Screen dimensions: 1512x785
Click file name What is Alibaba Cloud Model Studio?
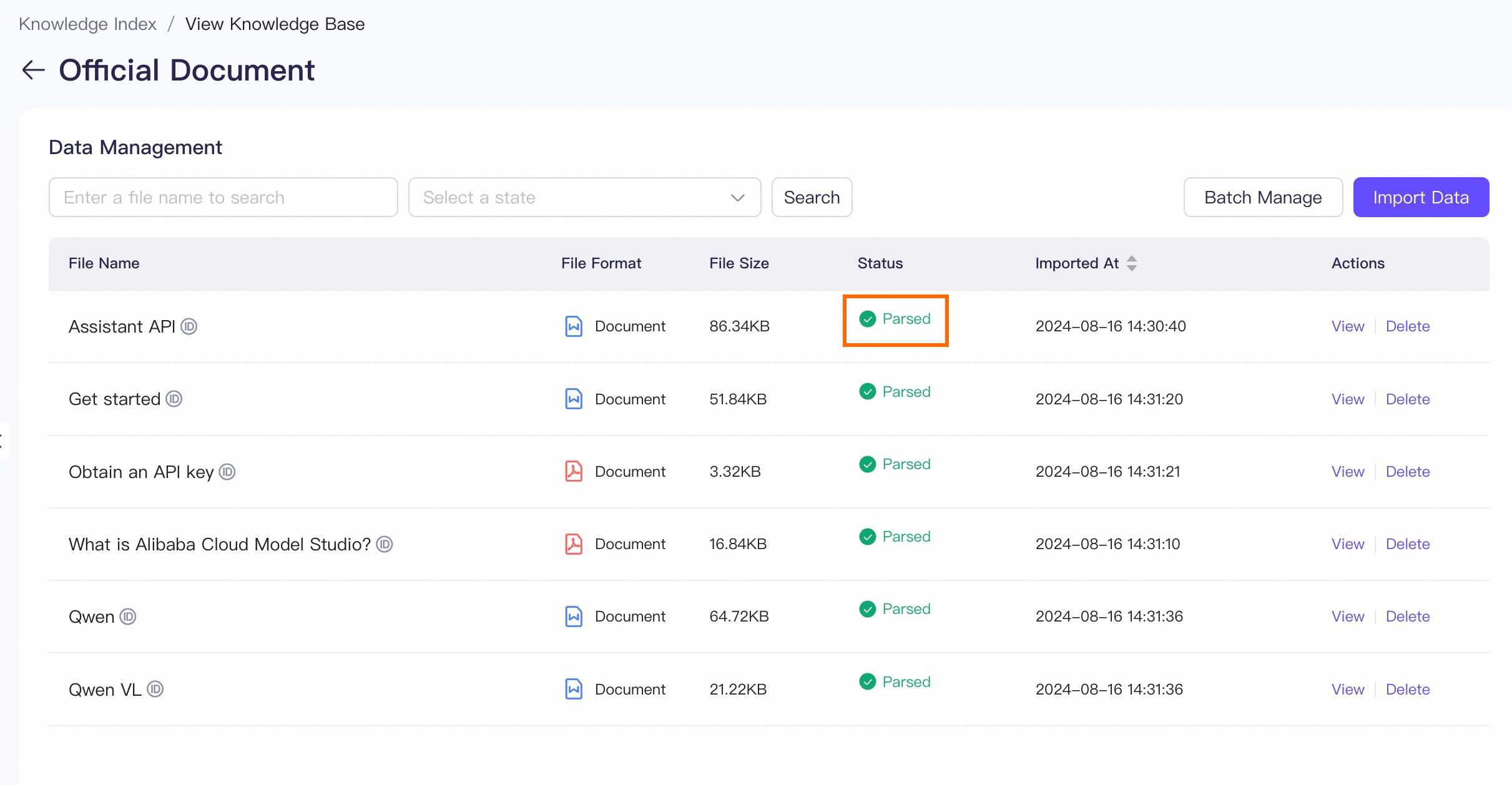point(220,544)
